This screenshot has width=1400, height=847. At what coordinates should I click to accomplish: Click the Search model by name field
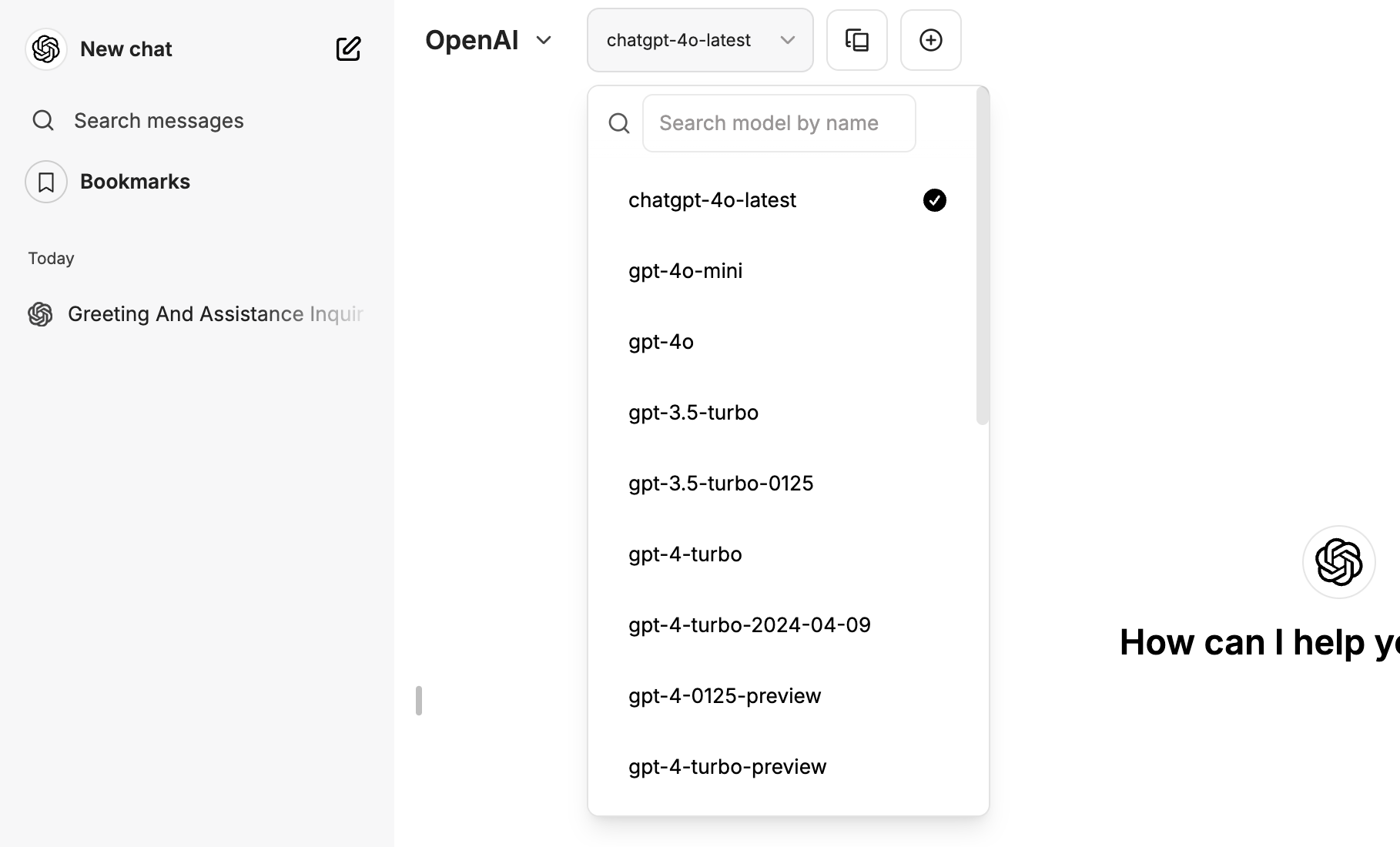[x=779, y=123]
